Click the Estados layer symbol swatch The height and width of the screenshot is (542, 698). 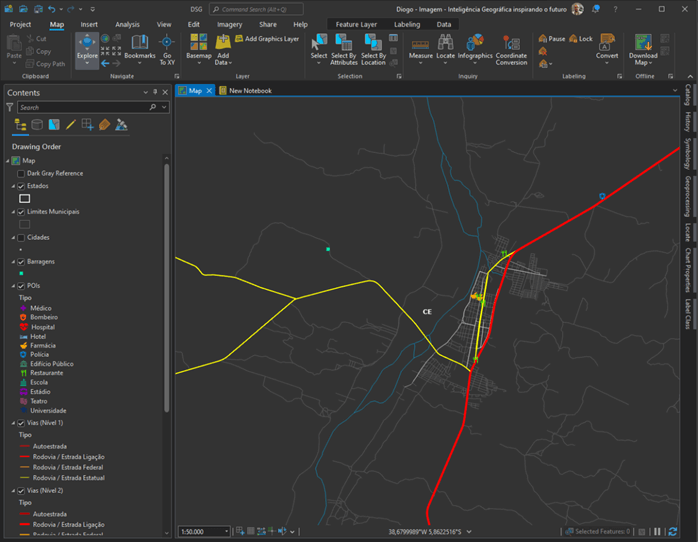(x=25, y=198)
